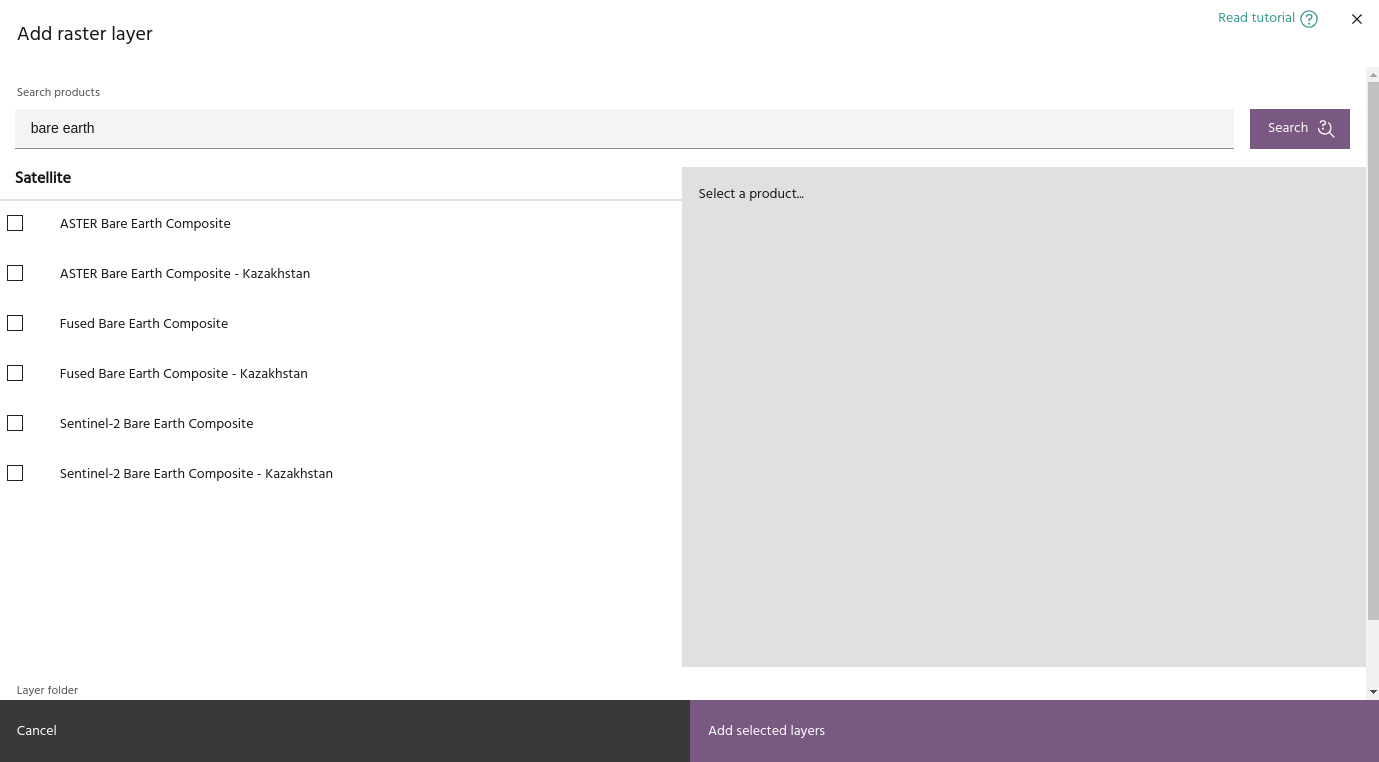Close the Add raster layer dialog
Image resolution: width=1379 pixels, height=762 pixels.
pos(1356,19)
